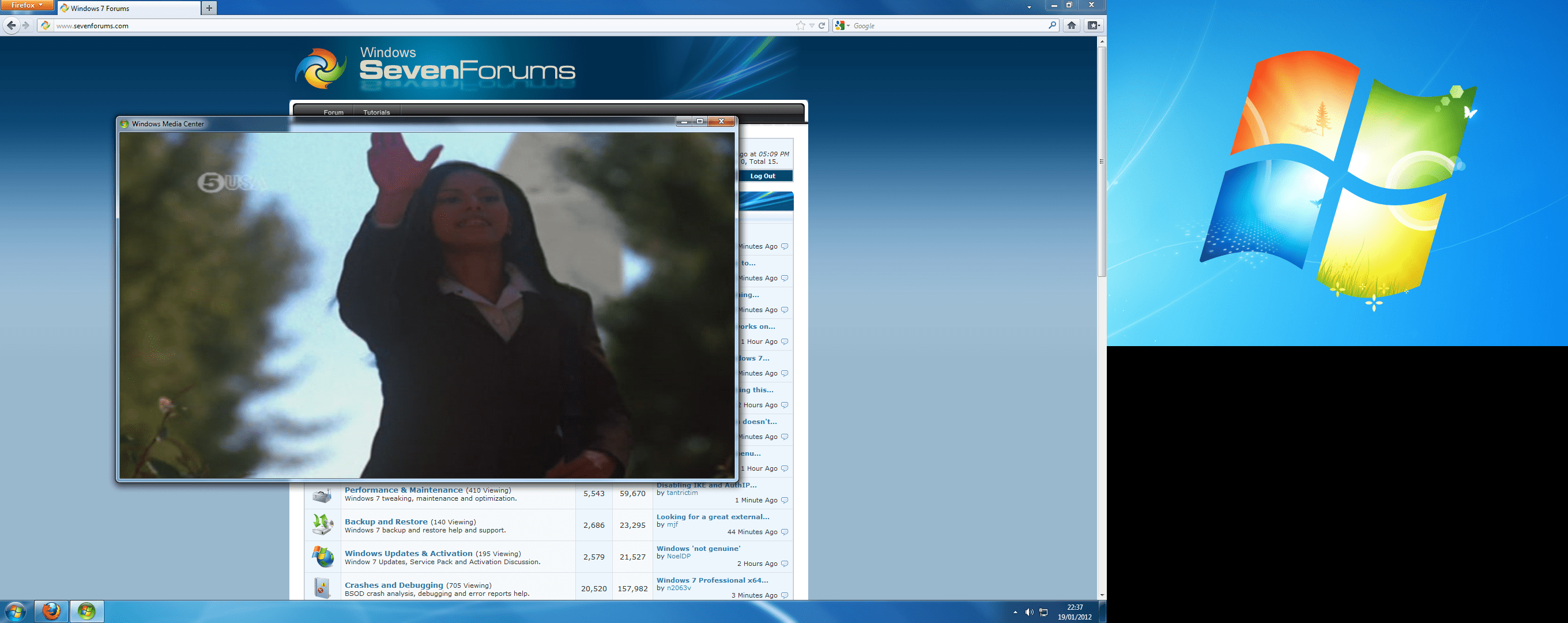
Task: Go to last post icon beside 3 Minutes Ago
Action: [785, 595]
